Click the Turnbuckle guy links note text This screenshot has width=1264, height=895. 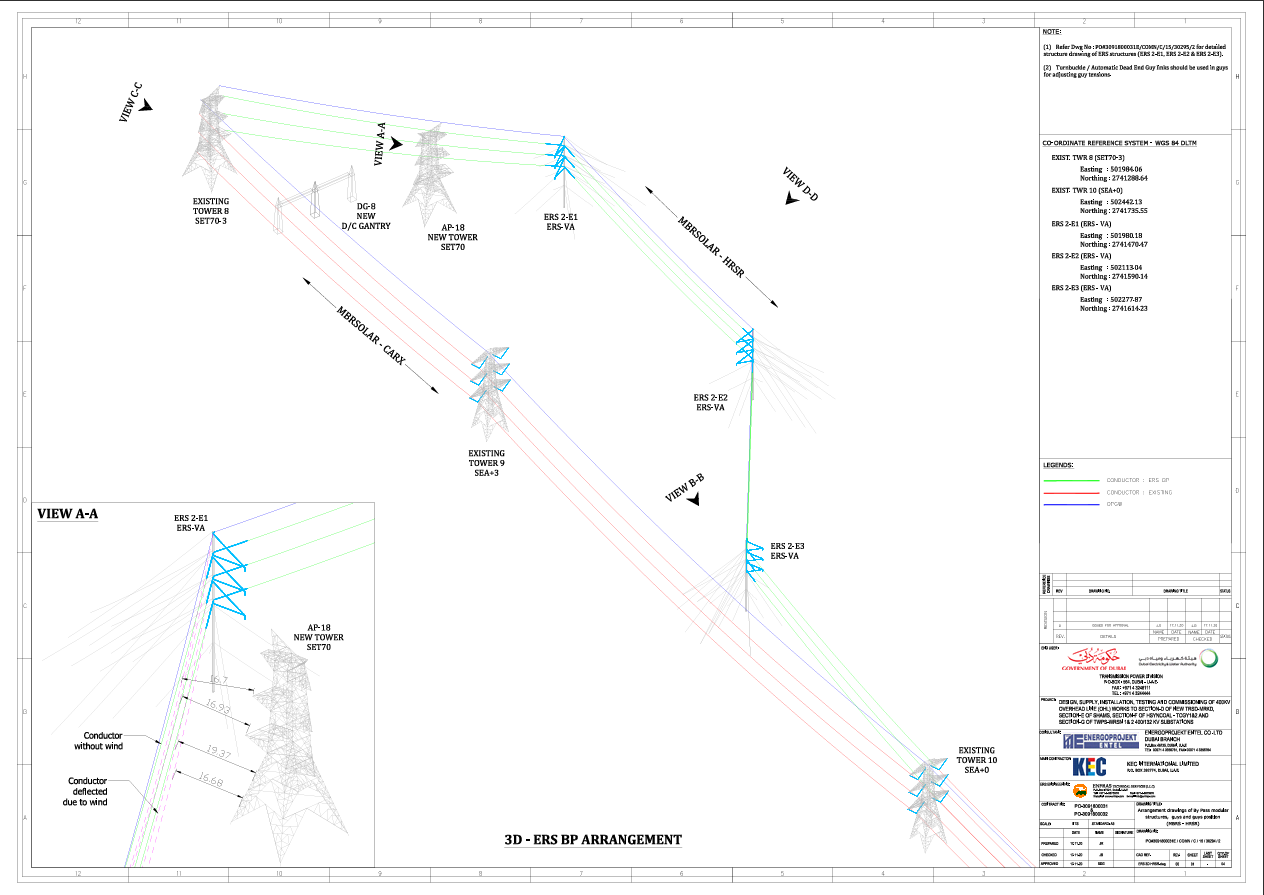[x=1134, y=70]
